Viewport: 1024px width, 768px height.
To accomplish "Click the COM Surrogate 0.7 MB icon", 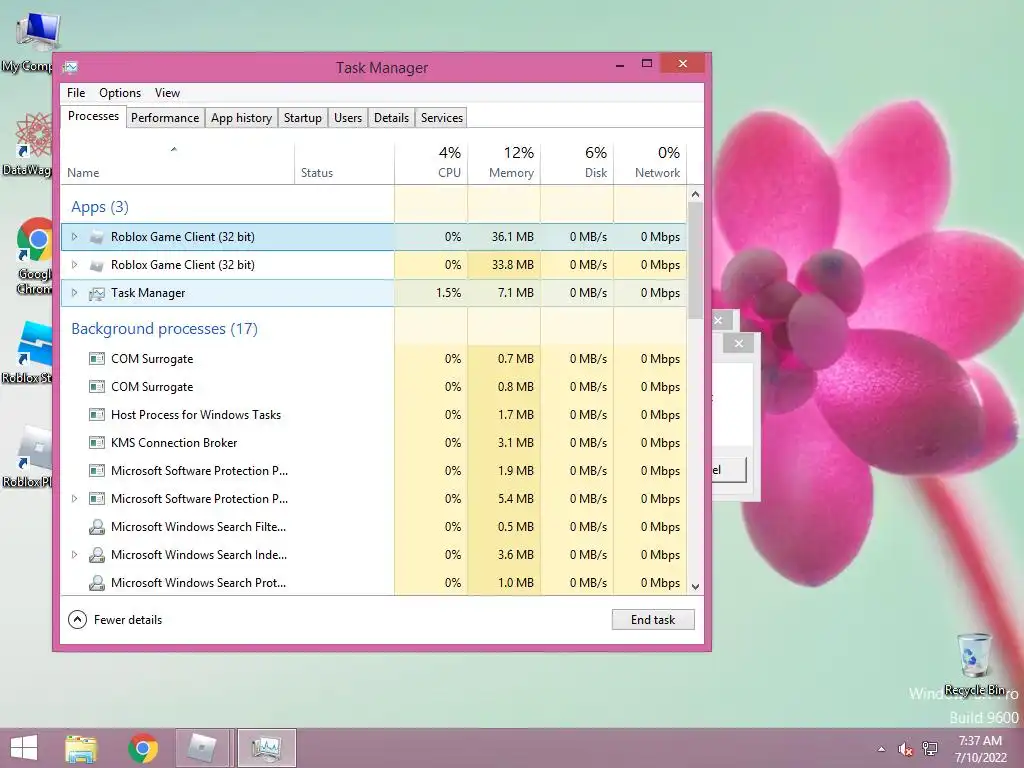I will tap(97, 359).
